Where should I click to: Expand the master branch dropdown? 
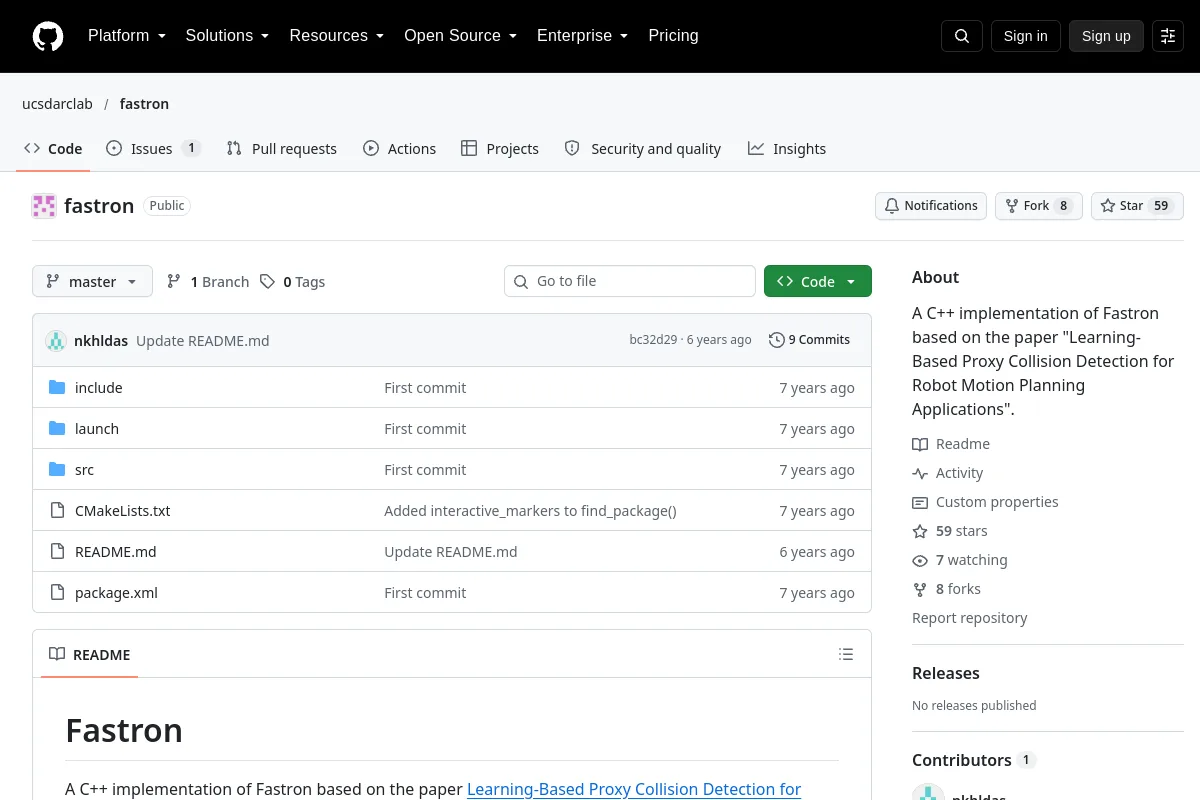tap(92, 282)
